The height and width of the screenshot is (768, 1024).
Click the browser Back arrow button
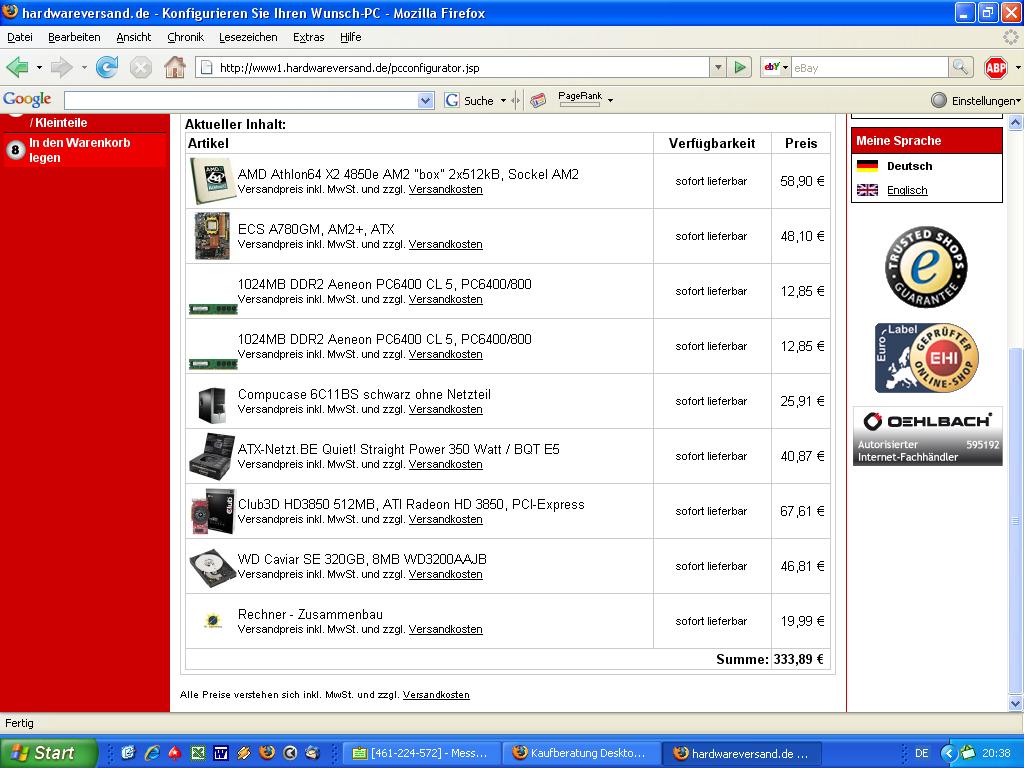[18, 67]
